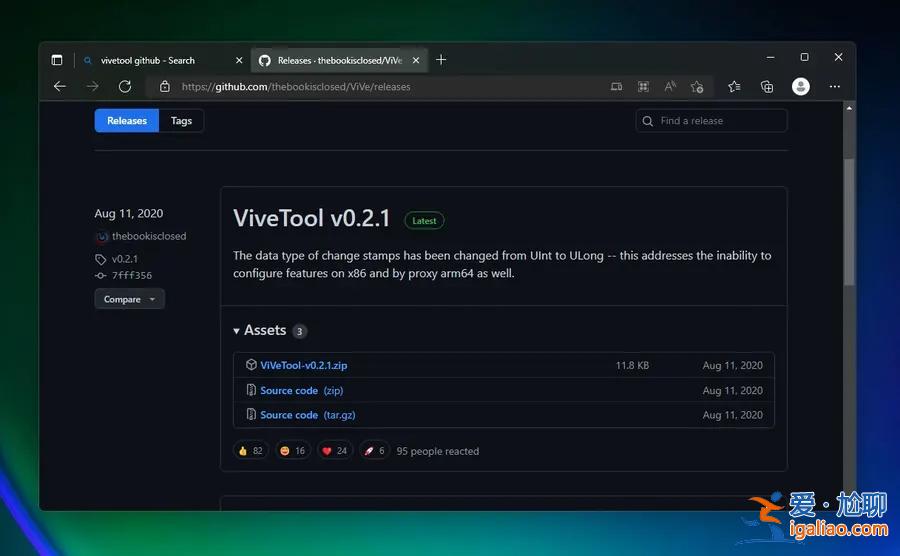This screenshot has width=900, height=556.
Task: Open the Collections icon in the toolbar
Action: [767, 87]
